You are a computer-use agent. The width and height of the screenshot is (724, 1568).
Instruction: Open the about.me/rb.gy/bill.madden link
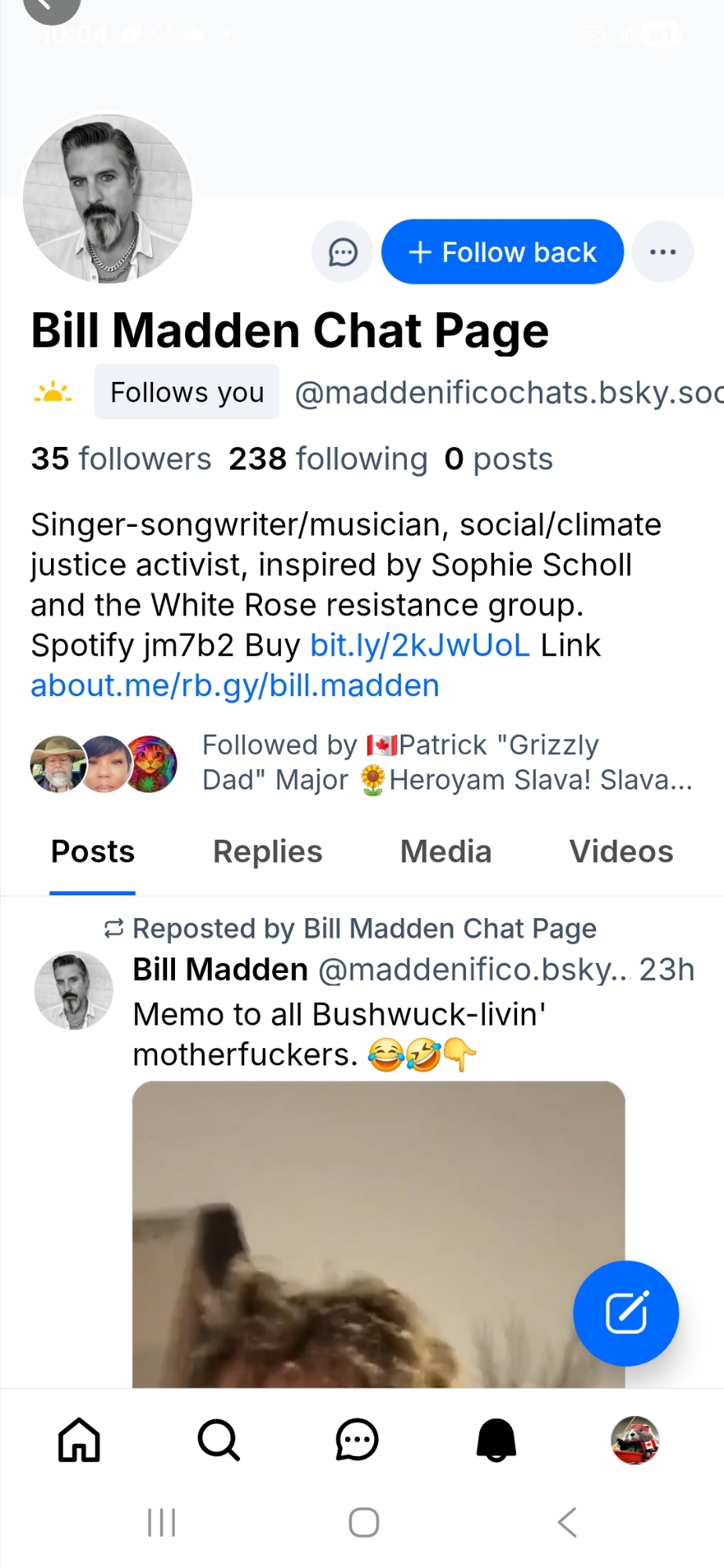tap(235, 686)
